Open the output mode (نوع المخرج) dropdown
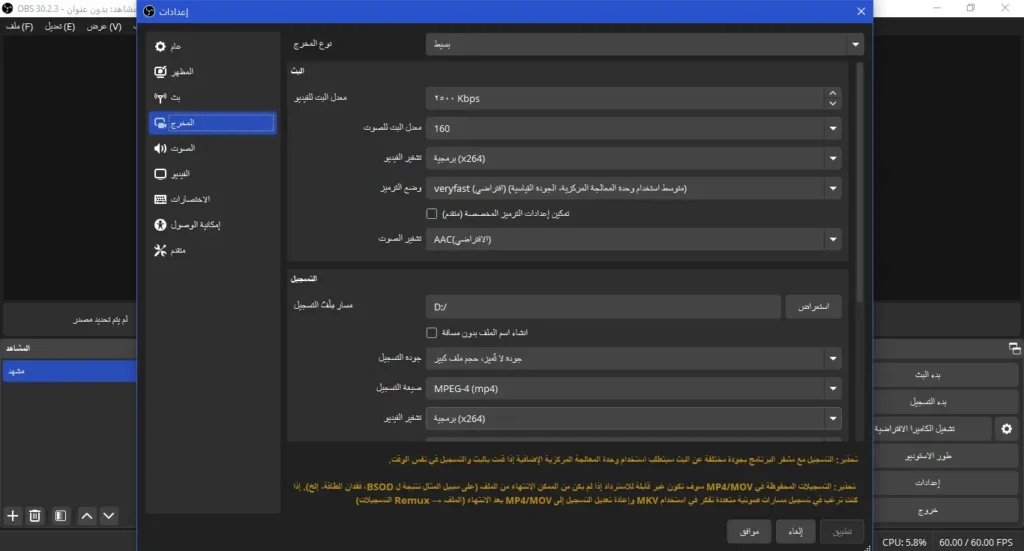The height and width of the screenshot is (551, 1024). (645, 44)
